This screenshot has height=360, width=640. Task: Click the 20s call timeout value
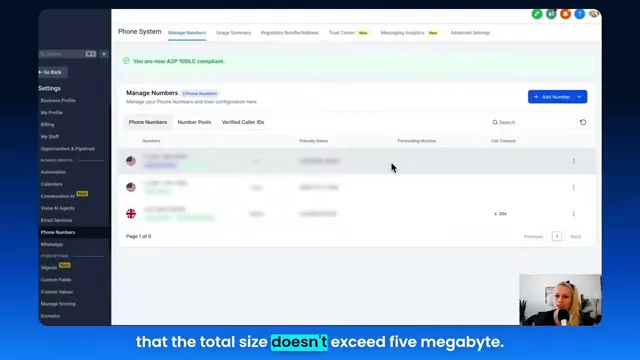tap(500, 214)
